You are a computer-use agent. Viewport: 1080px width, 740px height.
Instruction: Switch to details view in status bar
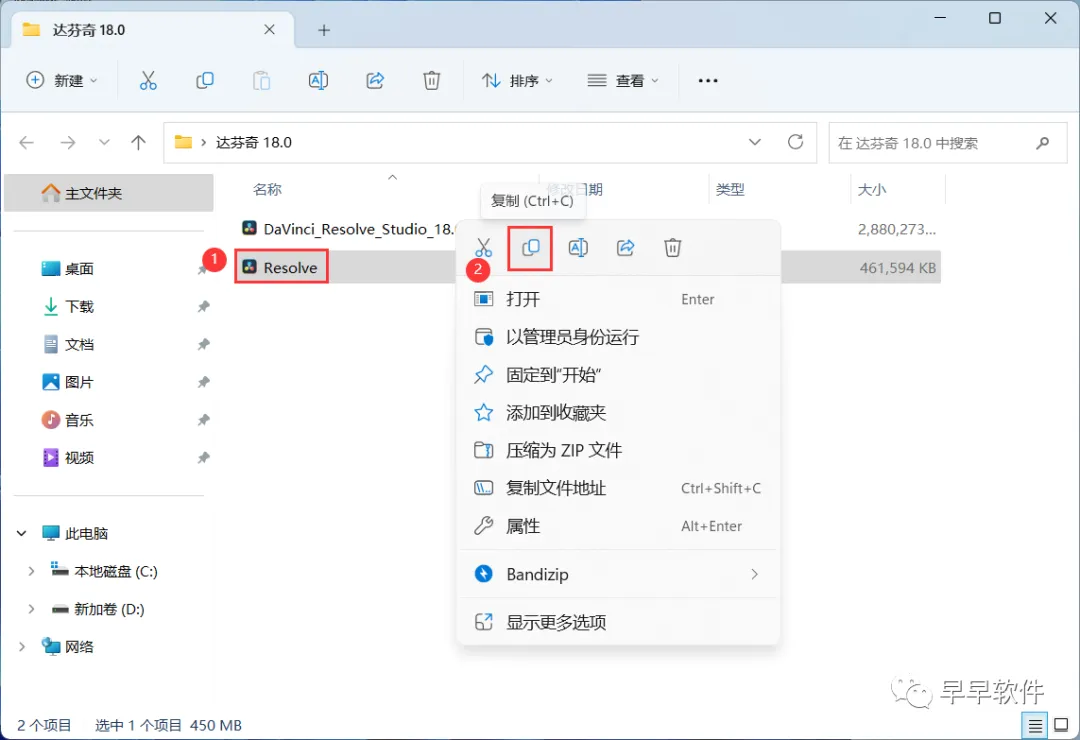click(1035, 726)
